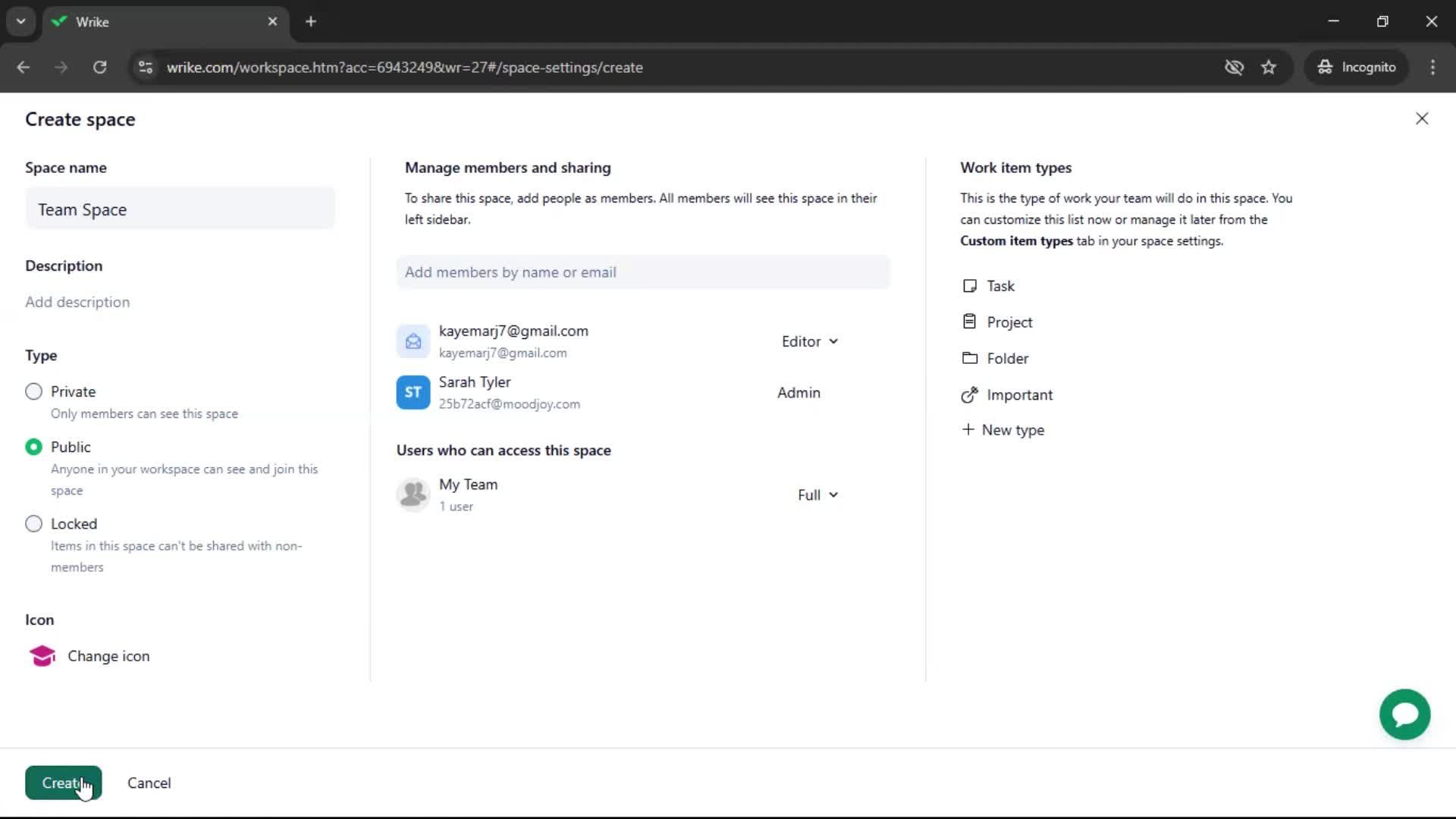Select the Private space type
The width and height of the screenshot is (1456, 819).
(33, 392)
